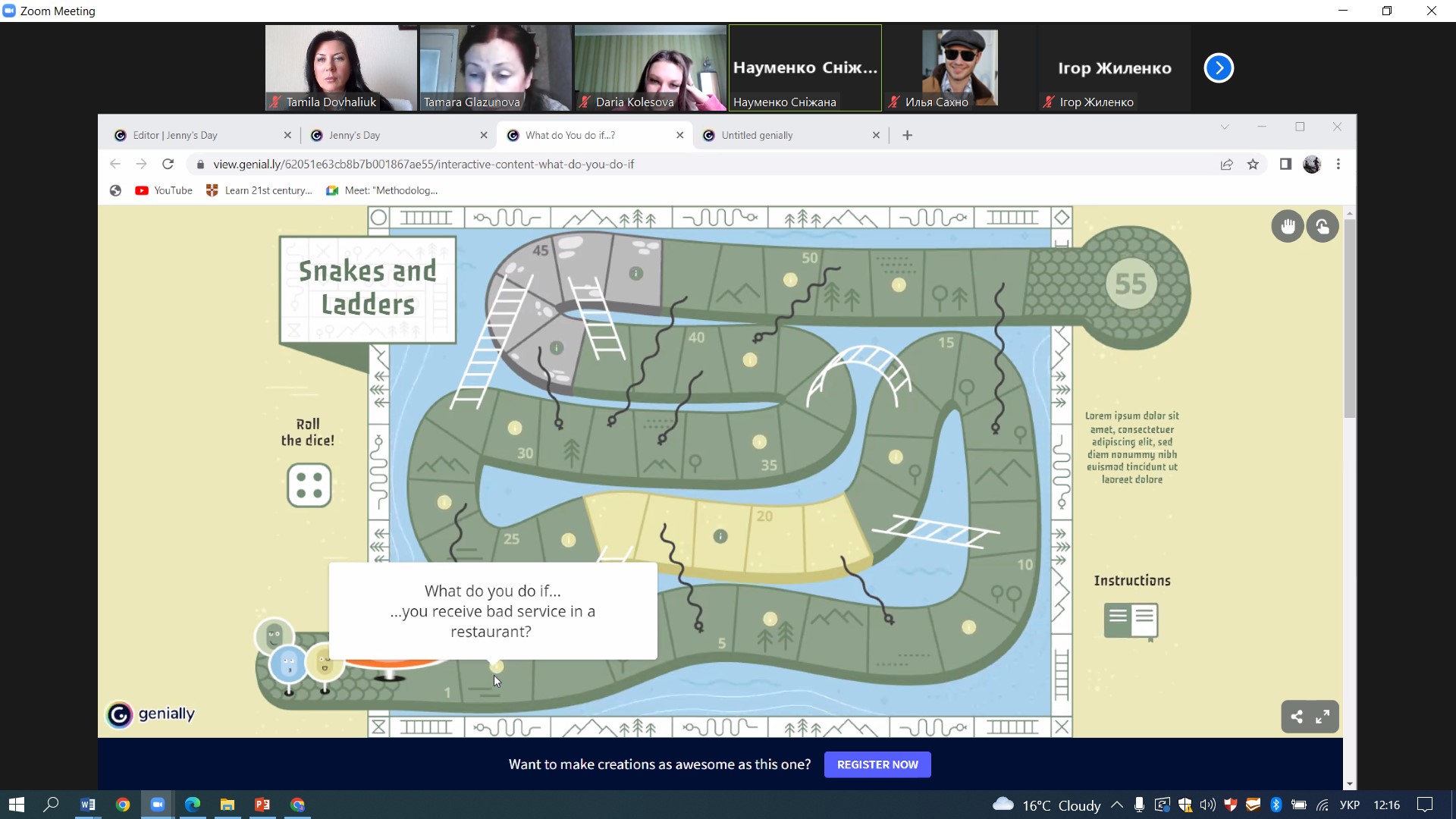Click the REGISTER NOW button
This screenshot has width=1456, height=819.
[x=877, y=764]
